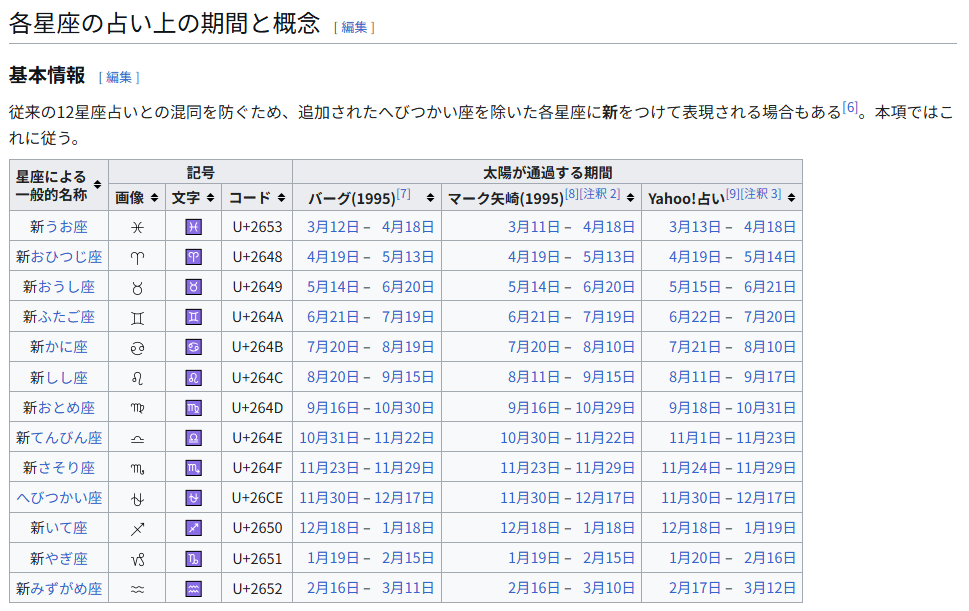Screen dimensions: 969x611
Task: Open footnote reference [6] in paragraph
Action: 850,107
